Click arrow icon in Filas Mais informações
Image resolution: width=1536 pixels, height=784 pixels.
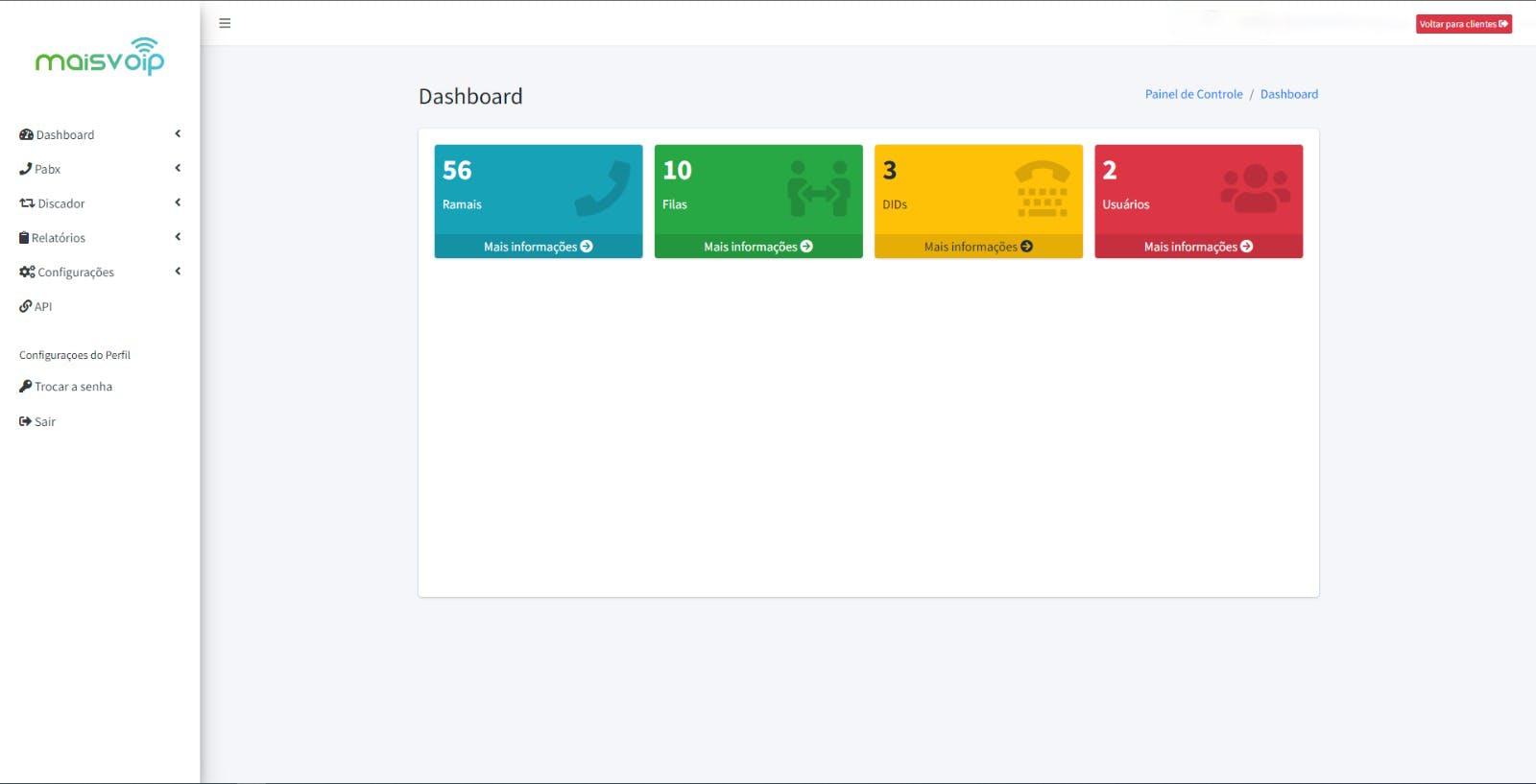(x=806, y=247)
